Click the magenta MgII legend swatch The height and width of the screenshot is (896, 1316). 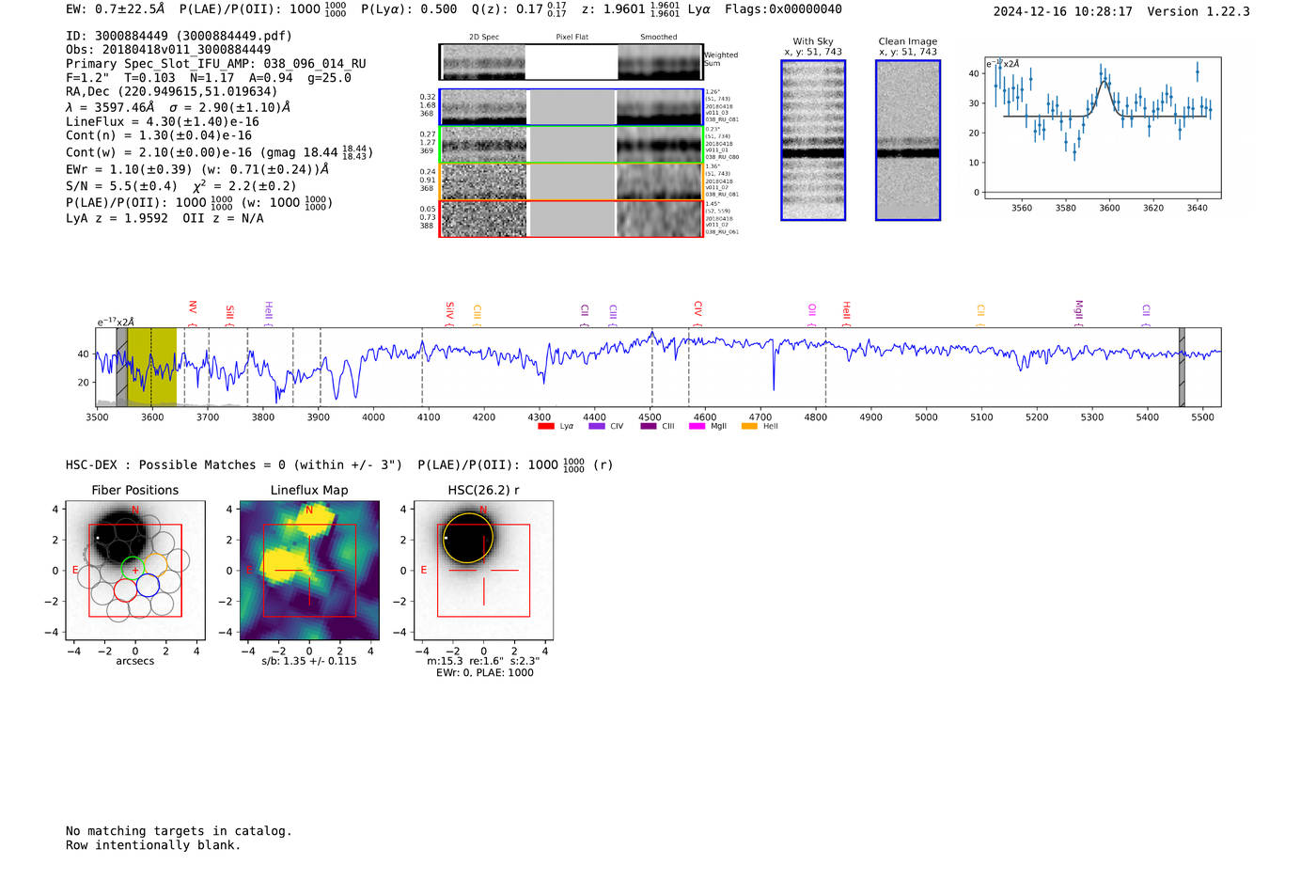pos(697,427)
